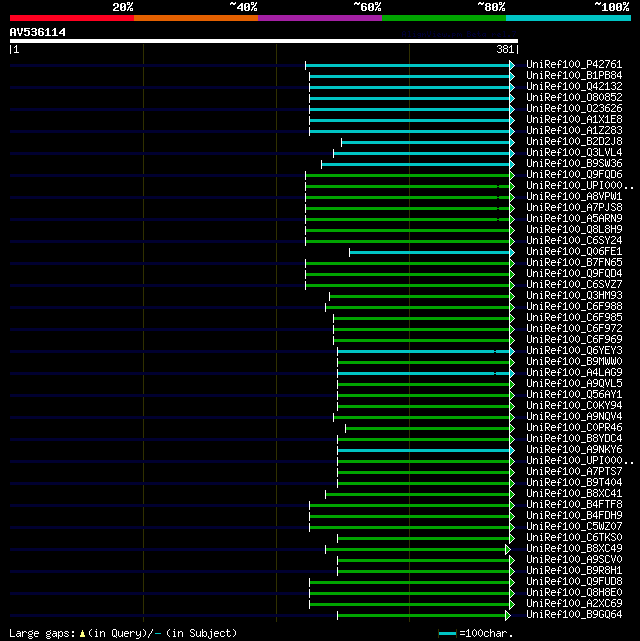Select the UniRef100_A5ARN9 label
This screenshot has width=640, height=641.
coord(574,219)
